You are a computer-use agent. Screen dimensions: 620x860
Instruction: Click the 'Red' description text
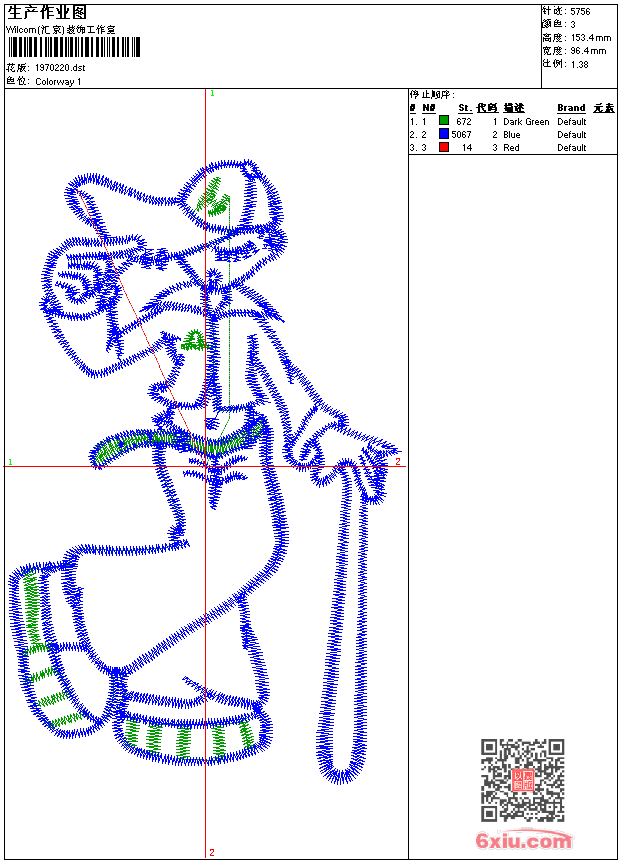[x=511, y=148]
